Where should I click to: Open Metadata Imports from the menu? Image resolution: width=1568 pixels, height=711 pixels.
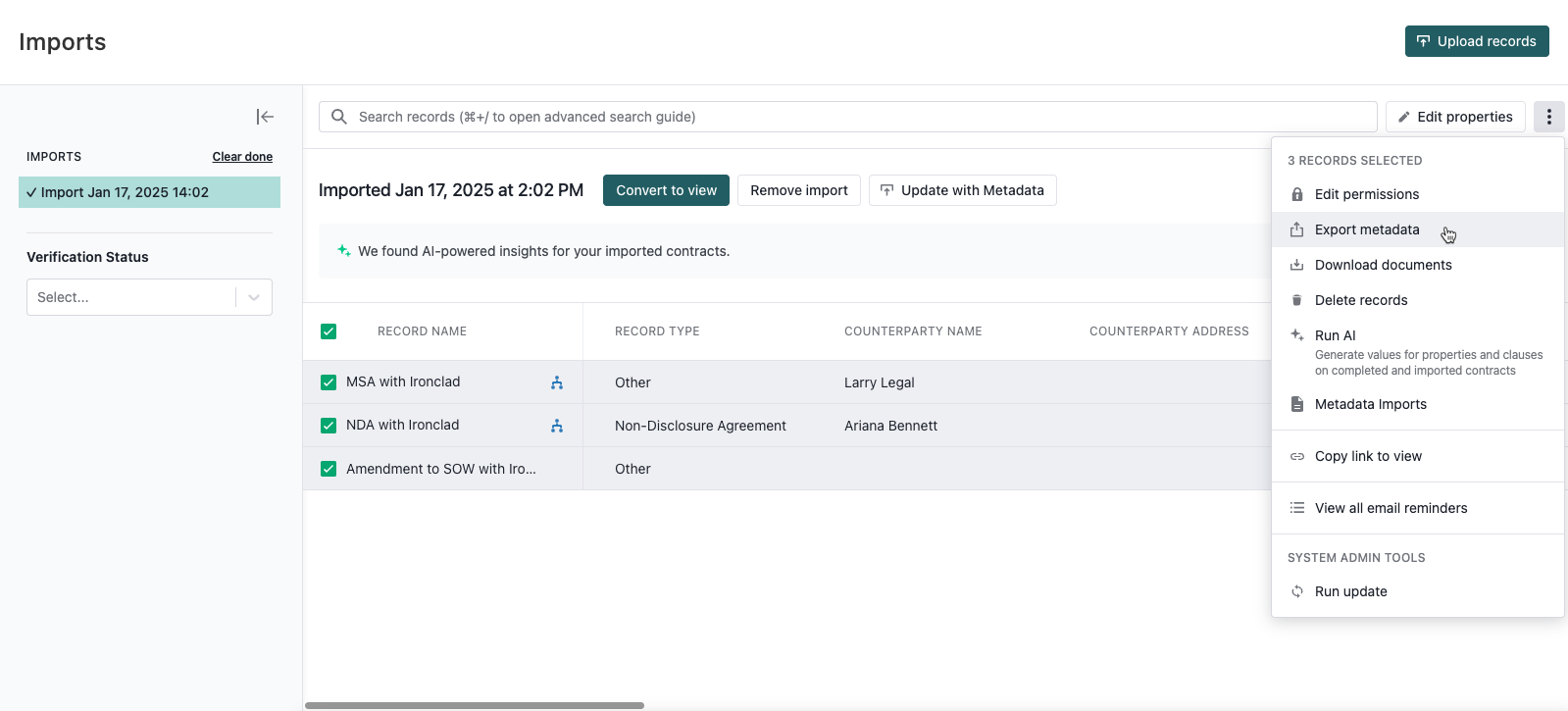[1418, 404]
